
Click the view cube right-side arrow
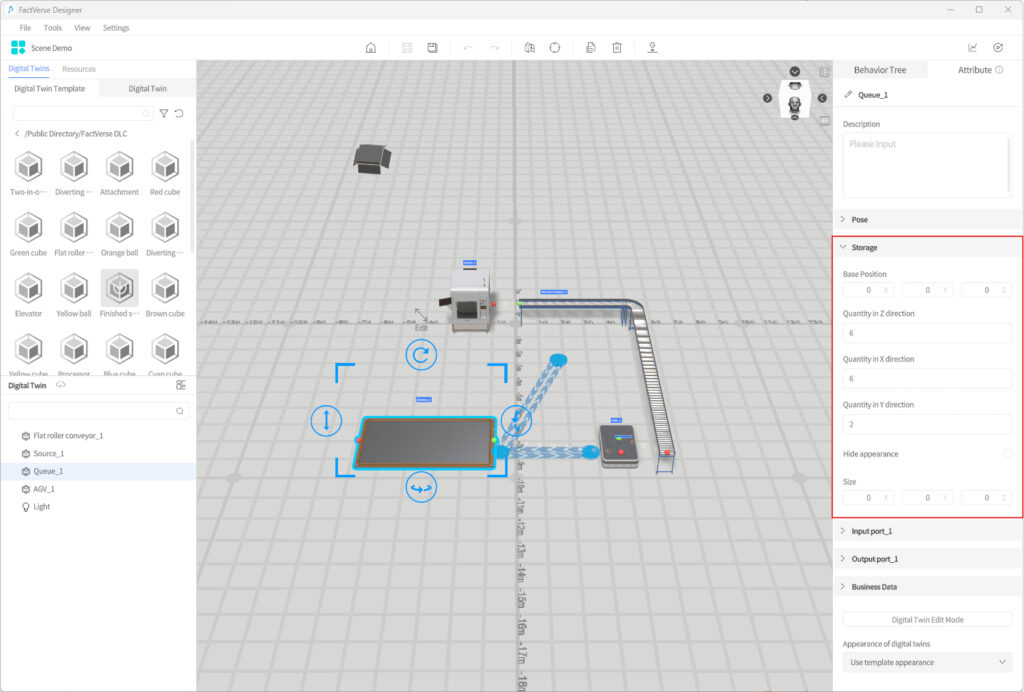click(822, 98)
